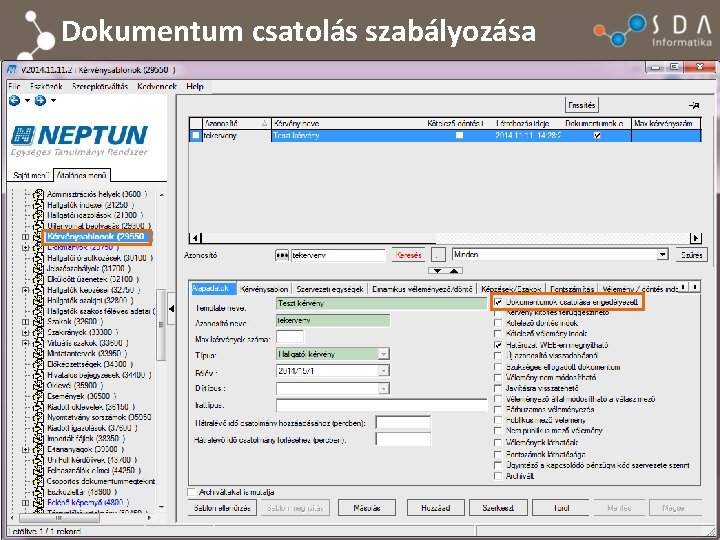
Task: Click the Virtuális szakok node icon
Action: pos(39,343)
